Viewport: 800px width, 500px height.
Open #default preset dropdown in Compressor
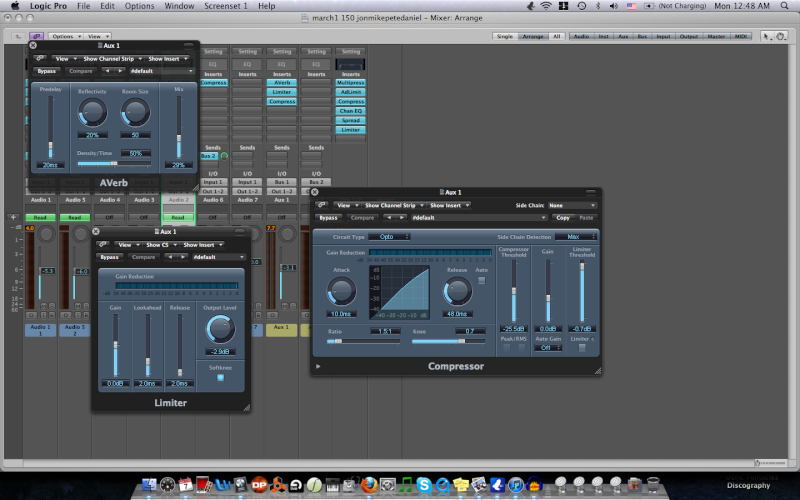point(479,217)
